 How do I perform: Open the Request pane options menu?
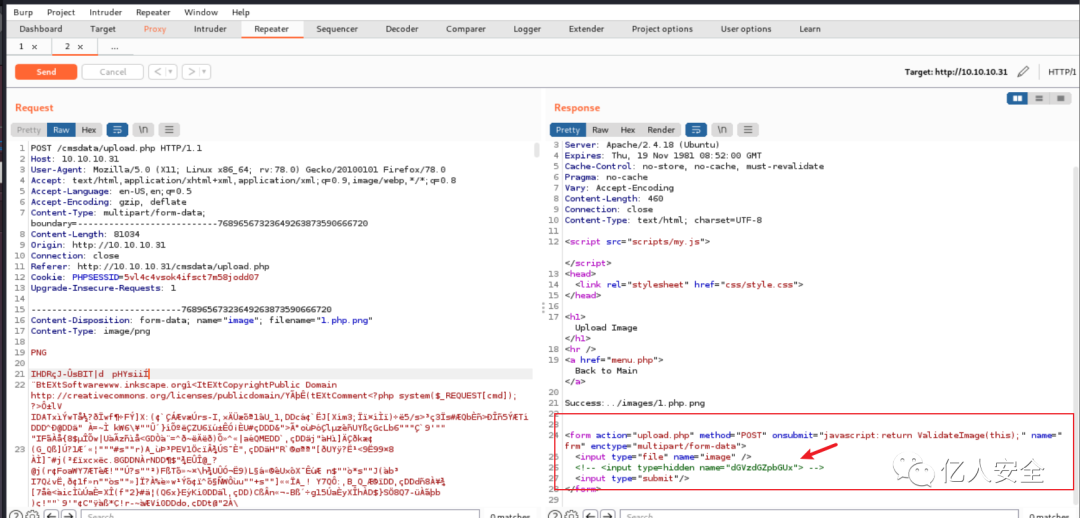(x=169, y=130)
